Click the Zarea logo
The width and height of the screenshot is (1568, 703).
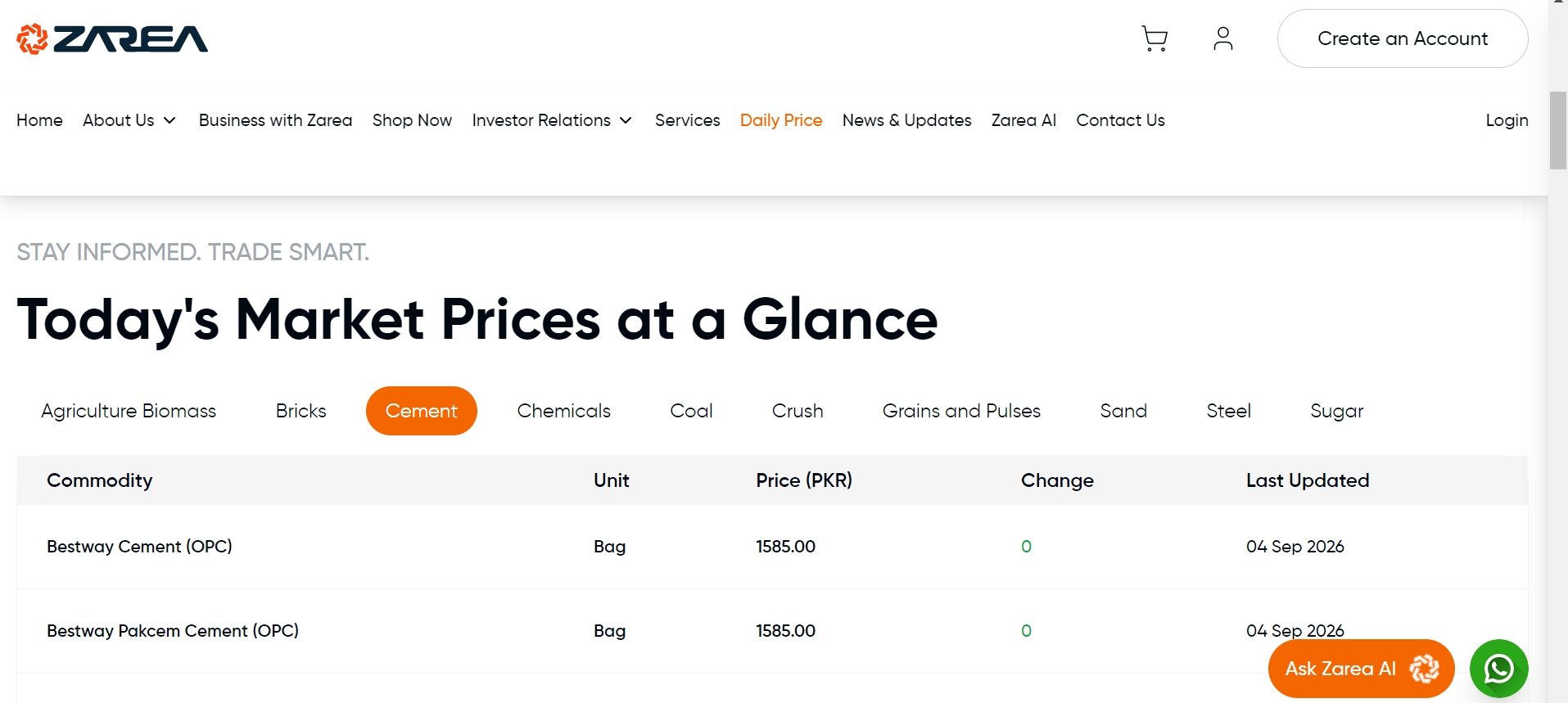(112, 38)
